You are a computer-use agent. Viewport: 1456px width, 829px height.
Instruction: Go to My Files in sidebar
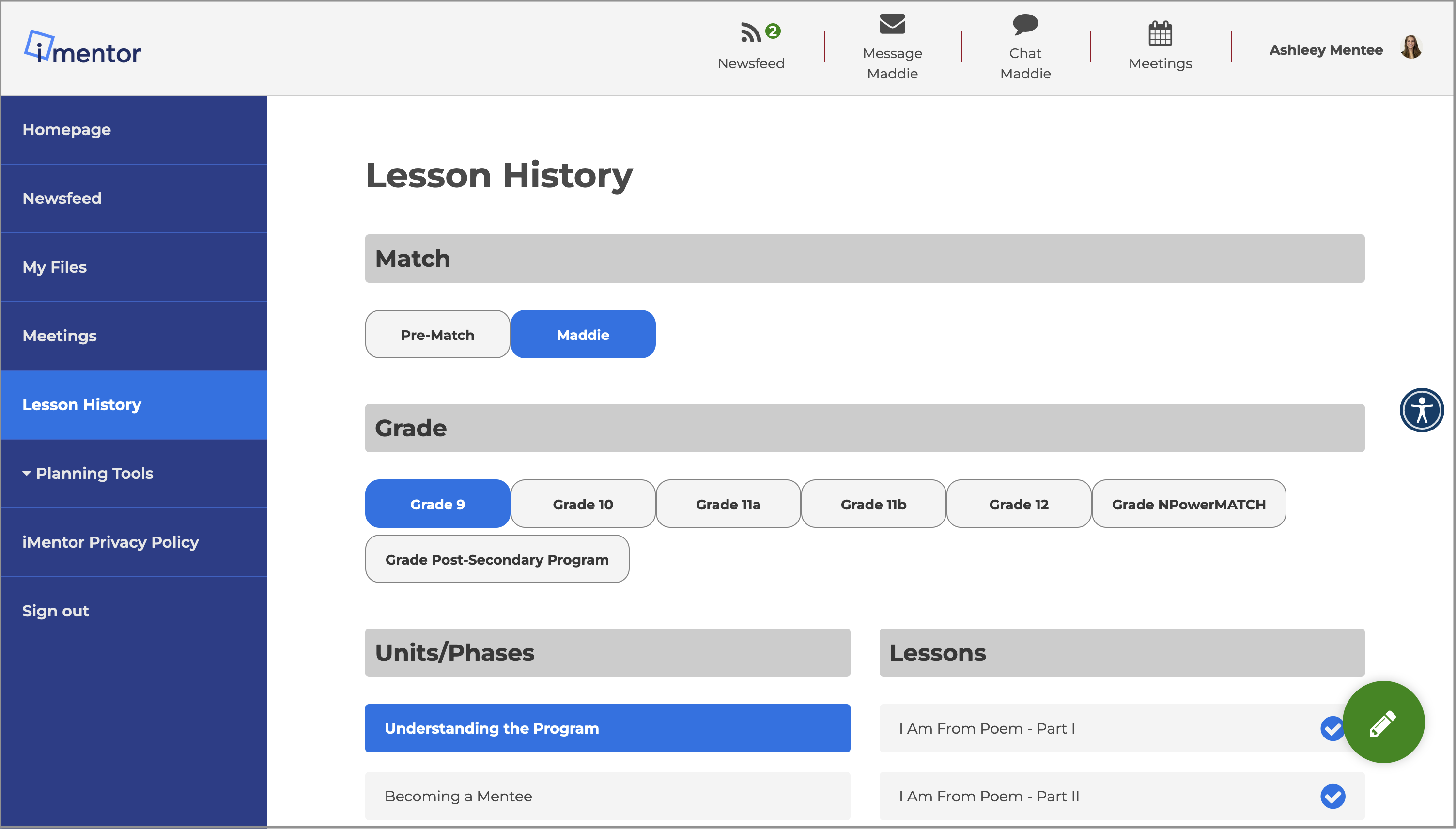(x=55, y=267)
